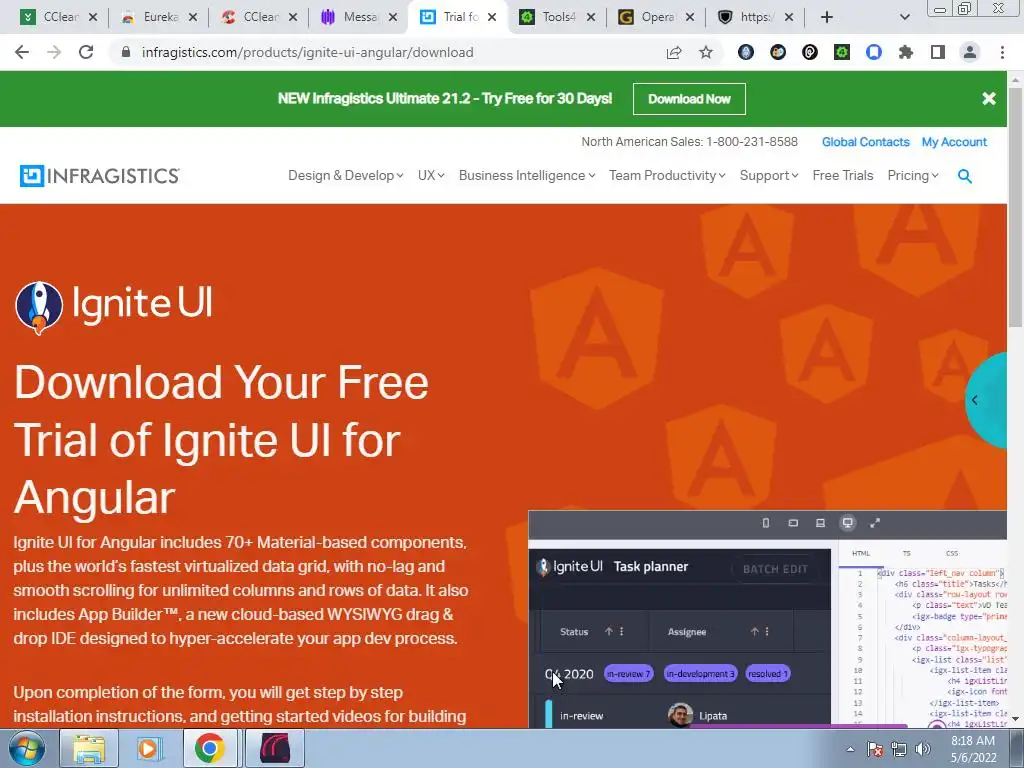Reload the current page
Viewport: 1024px width, 768px height.
point(86,52)
